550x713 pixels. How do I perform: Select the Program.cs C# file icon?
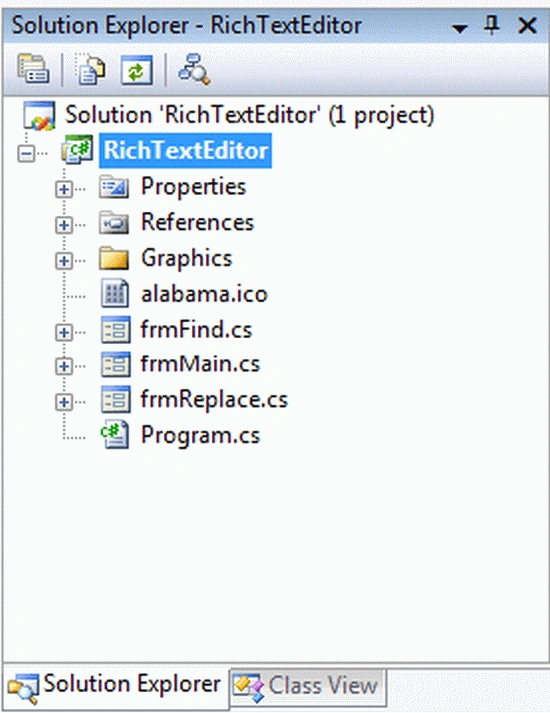point(115,435)
